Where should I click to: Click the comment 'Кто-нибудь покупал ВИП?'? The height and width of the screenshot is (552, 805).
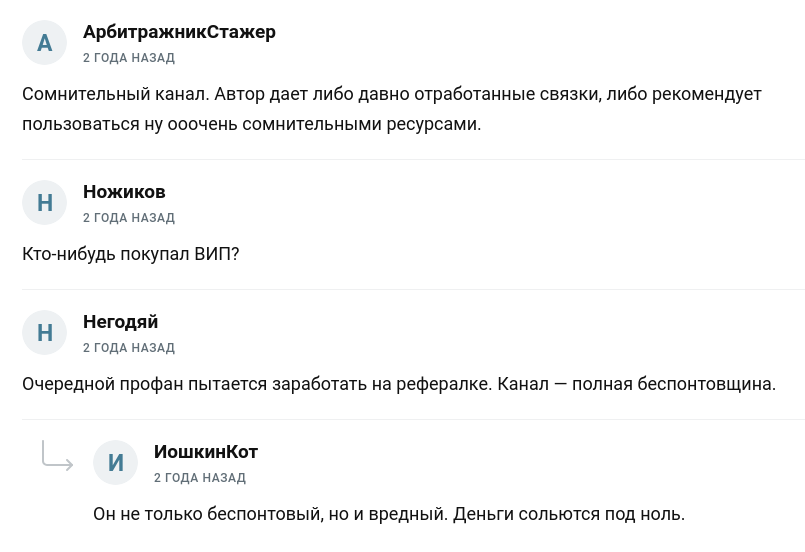[x=131, y=255]
